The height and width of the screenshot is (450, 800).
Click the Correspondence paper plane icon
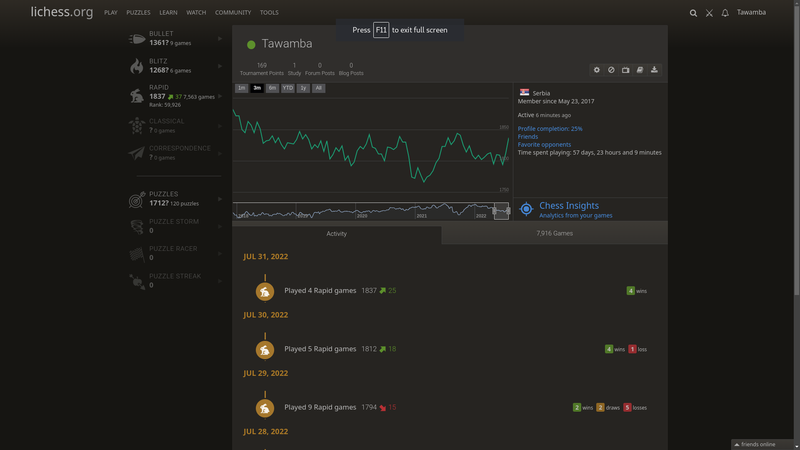pyautogui.click(x=137, y=153)
